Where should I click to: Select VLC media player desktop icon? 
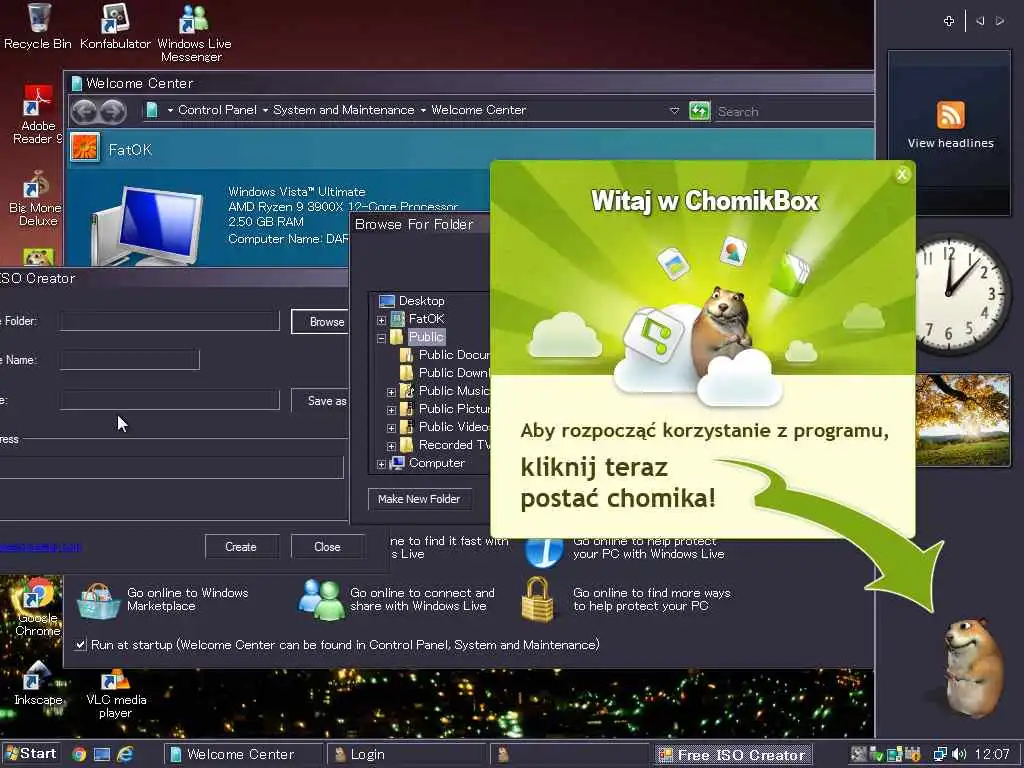click(x=116, y=692)
